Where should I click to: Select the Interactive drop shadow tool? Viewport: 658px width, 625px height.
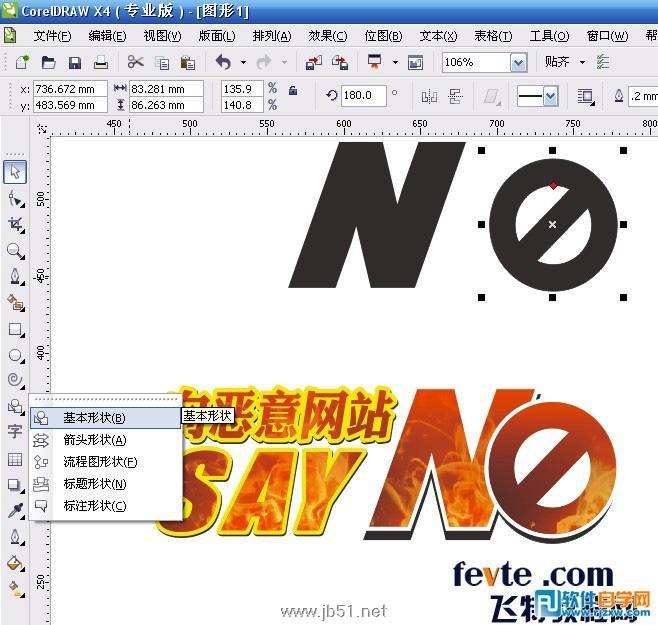(x=15, y=485)
